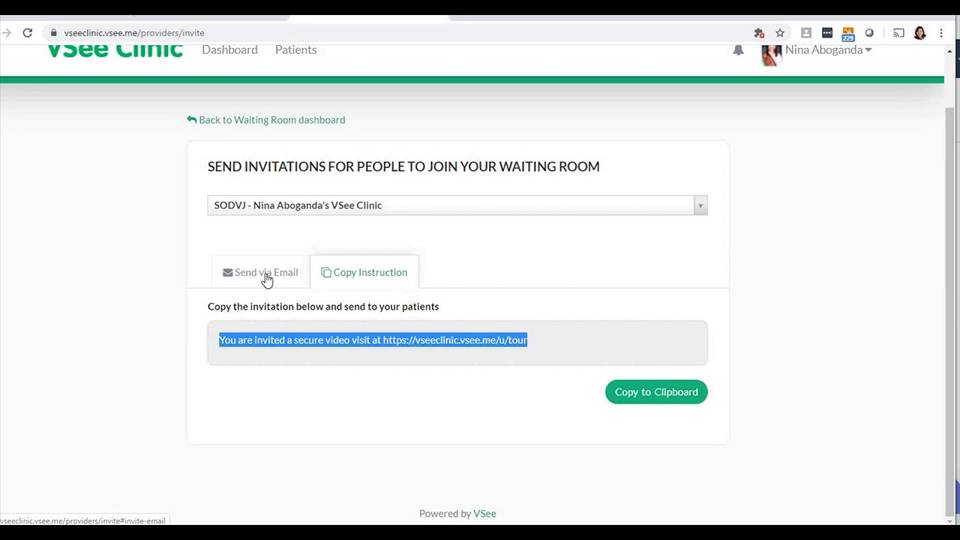The width and height of the screenshot is (960, 540).
Task: Click the room selector dropdown arrow
Action: (x=700, y=206)
